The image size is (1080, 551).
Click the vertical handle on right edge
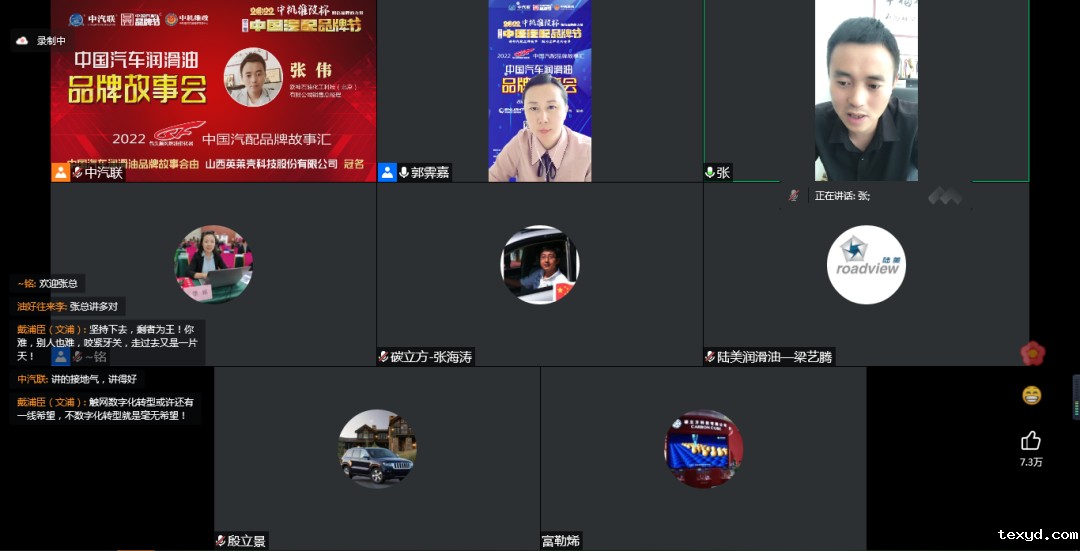1076,397
